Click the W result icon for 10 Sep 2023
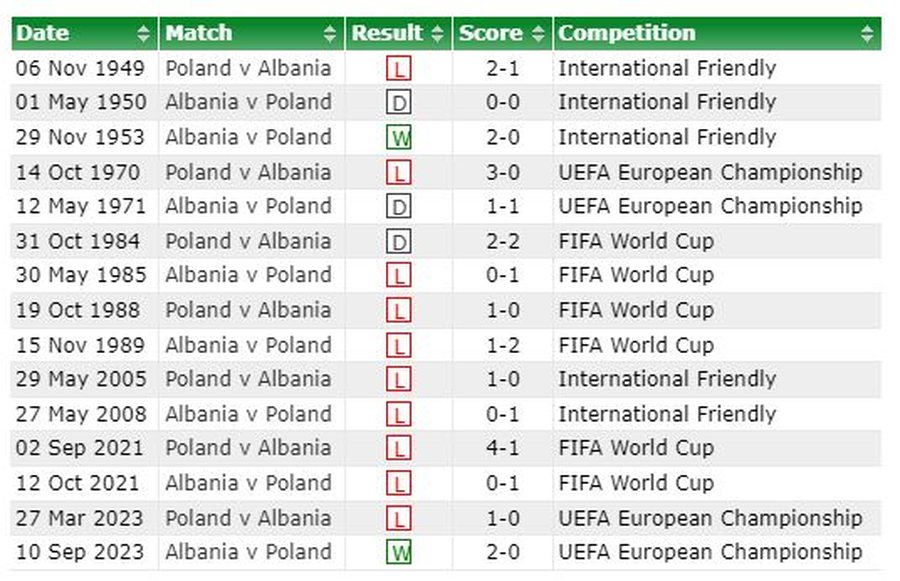The height and width of the screenshot is (581, 900). [x=400, y=553]
